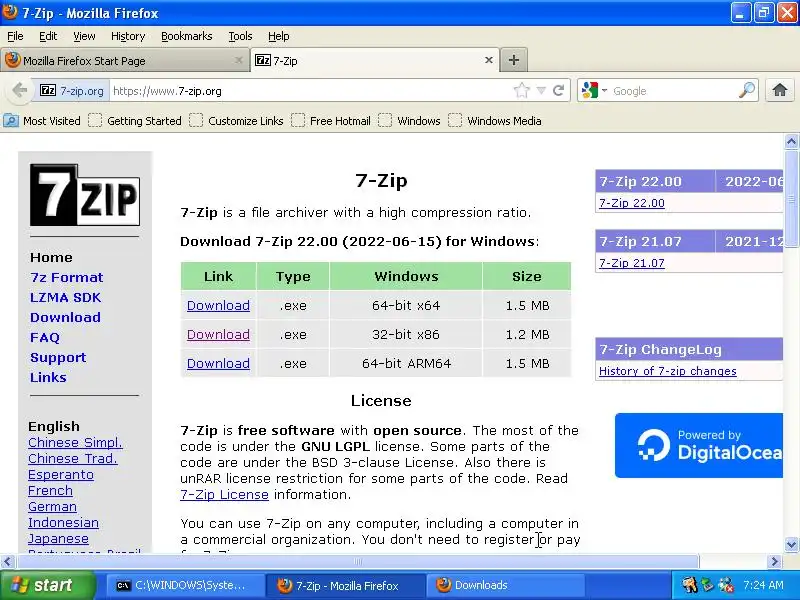Open the URL history dropdown arrow

tap(541, 91)
